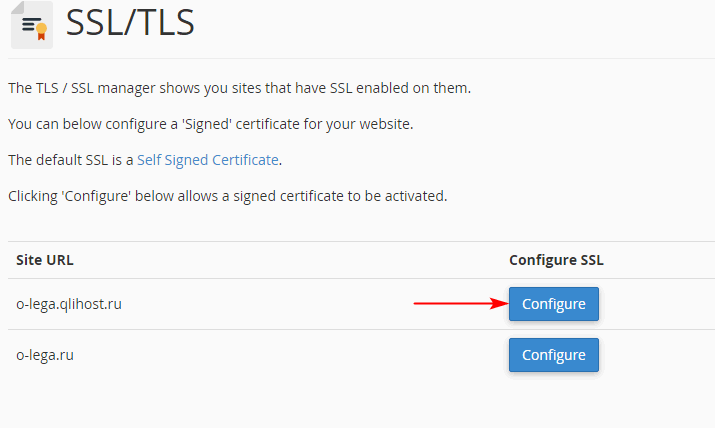Click the sentence about the TLS / SSL manager

[239, 88]
